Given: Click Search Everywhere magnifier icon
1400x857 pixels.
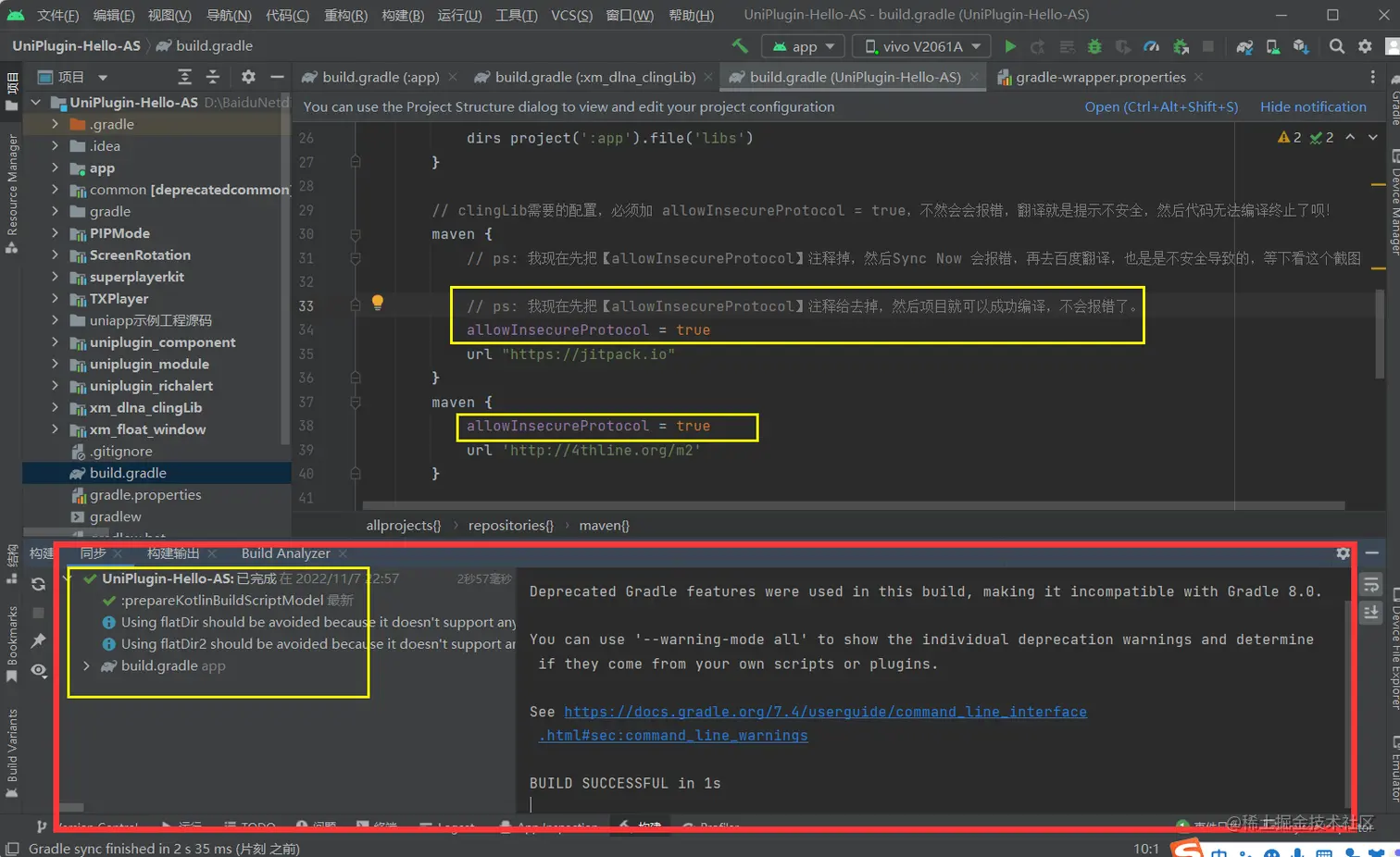Looking at the screenshot, I should click(1336, 46).
